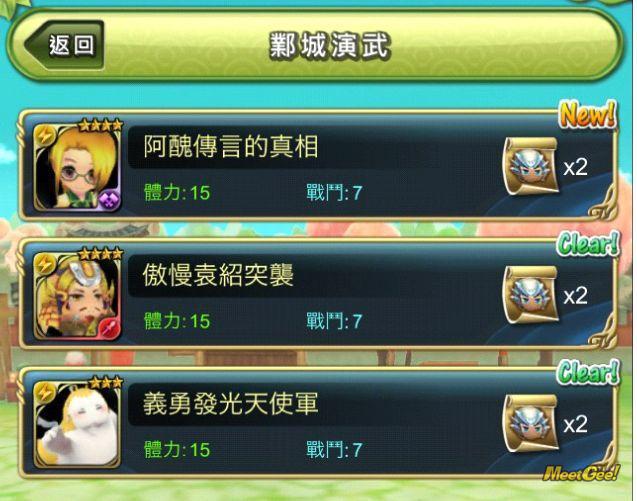
Task: Click 戰鬥:7 on 傲慢袁紹突襲 stage
Action: [x=334, y=321]
